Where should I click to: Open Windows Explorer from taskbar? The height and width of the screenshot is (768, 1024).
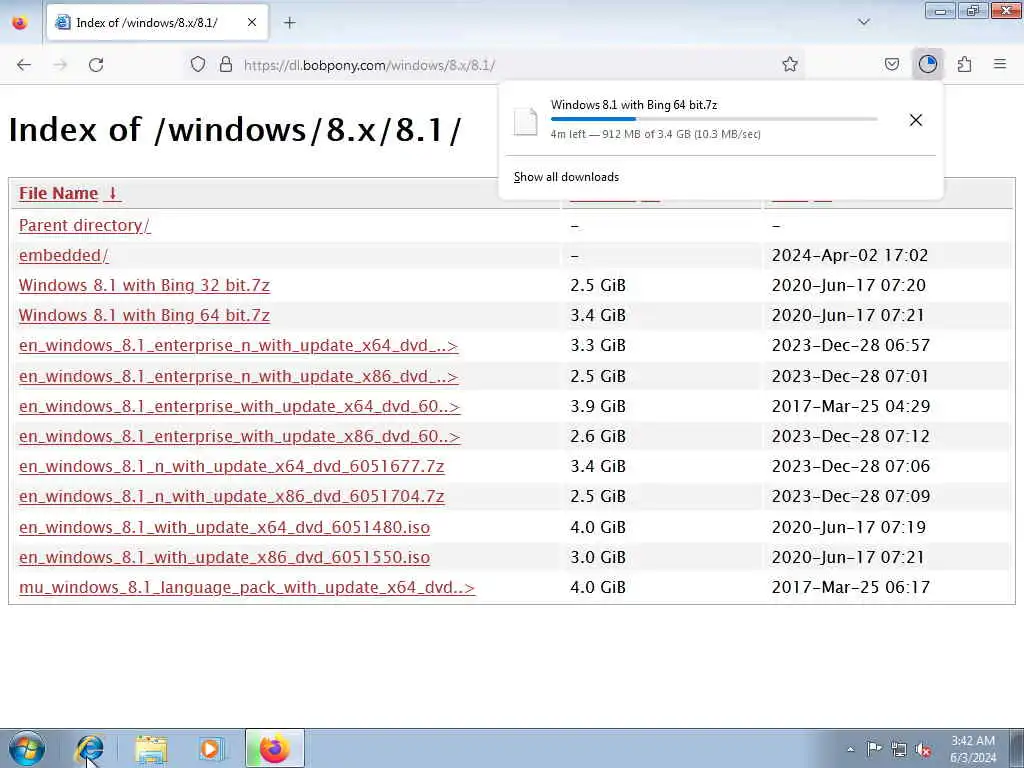tap(151, 748)
